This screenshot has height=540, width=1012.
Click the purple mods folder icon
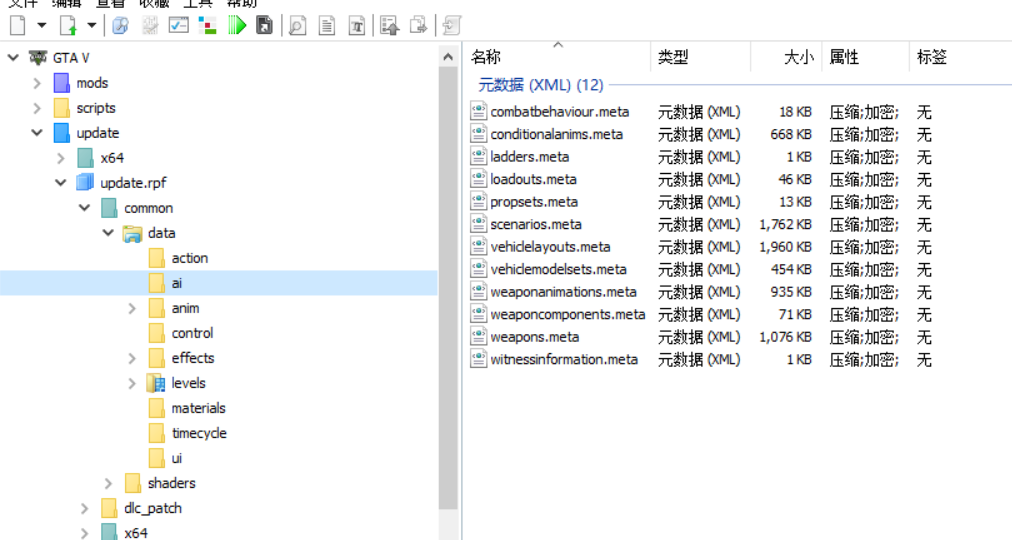(x=61, y=83)
